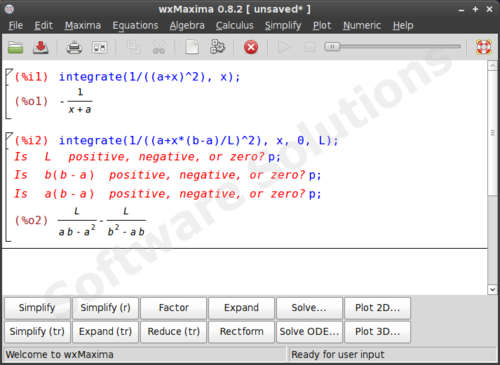This screenshot has width=500, height=365.
Task: Open the Numeric menu
Action: coord(362,25)
